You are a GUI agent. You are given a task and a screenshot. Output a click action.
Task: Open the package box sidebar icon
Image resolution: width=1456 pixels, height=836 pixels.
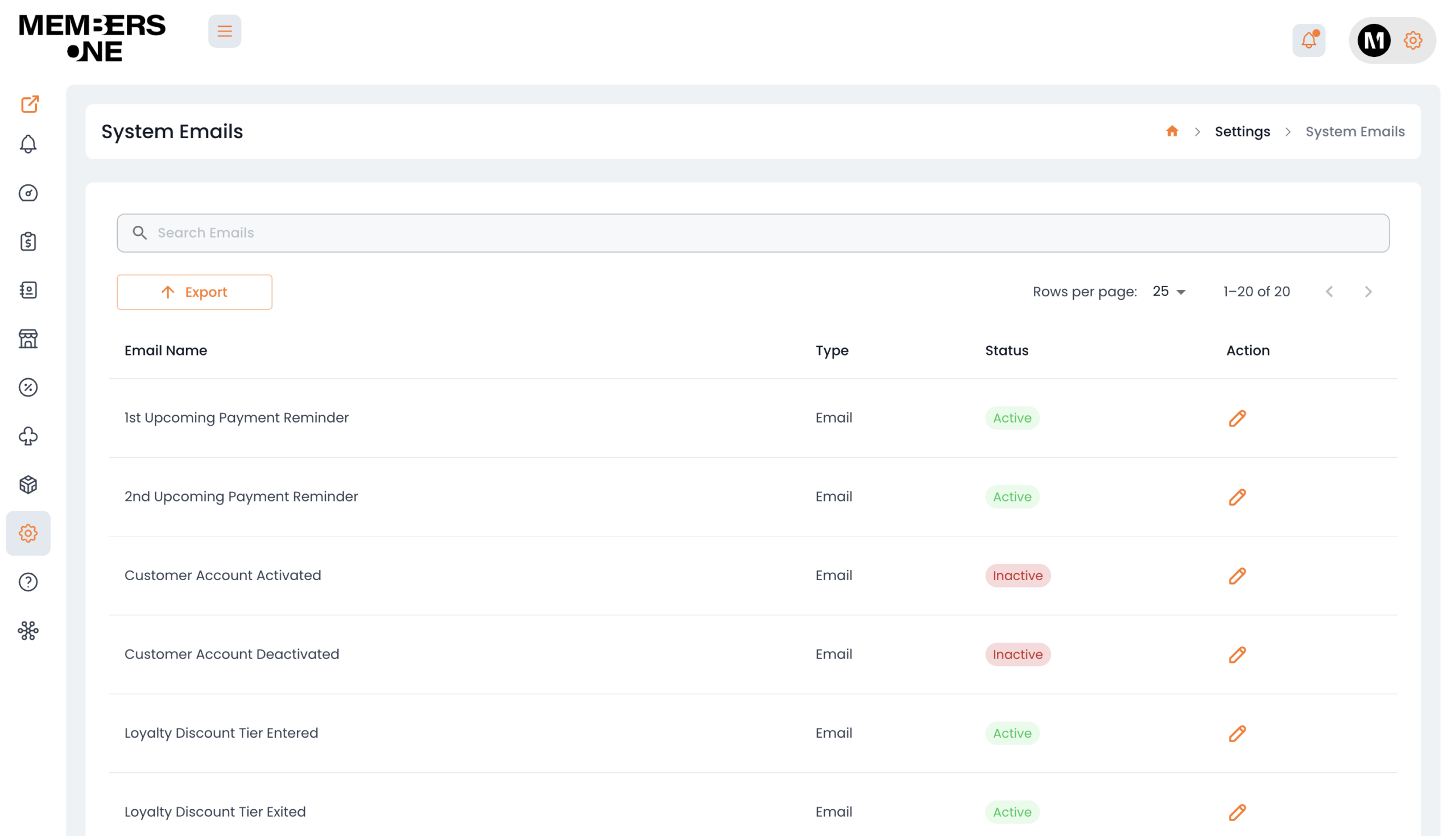coord(28,485)
